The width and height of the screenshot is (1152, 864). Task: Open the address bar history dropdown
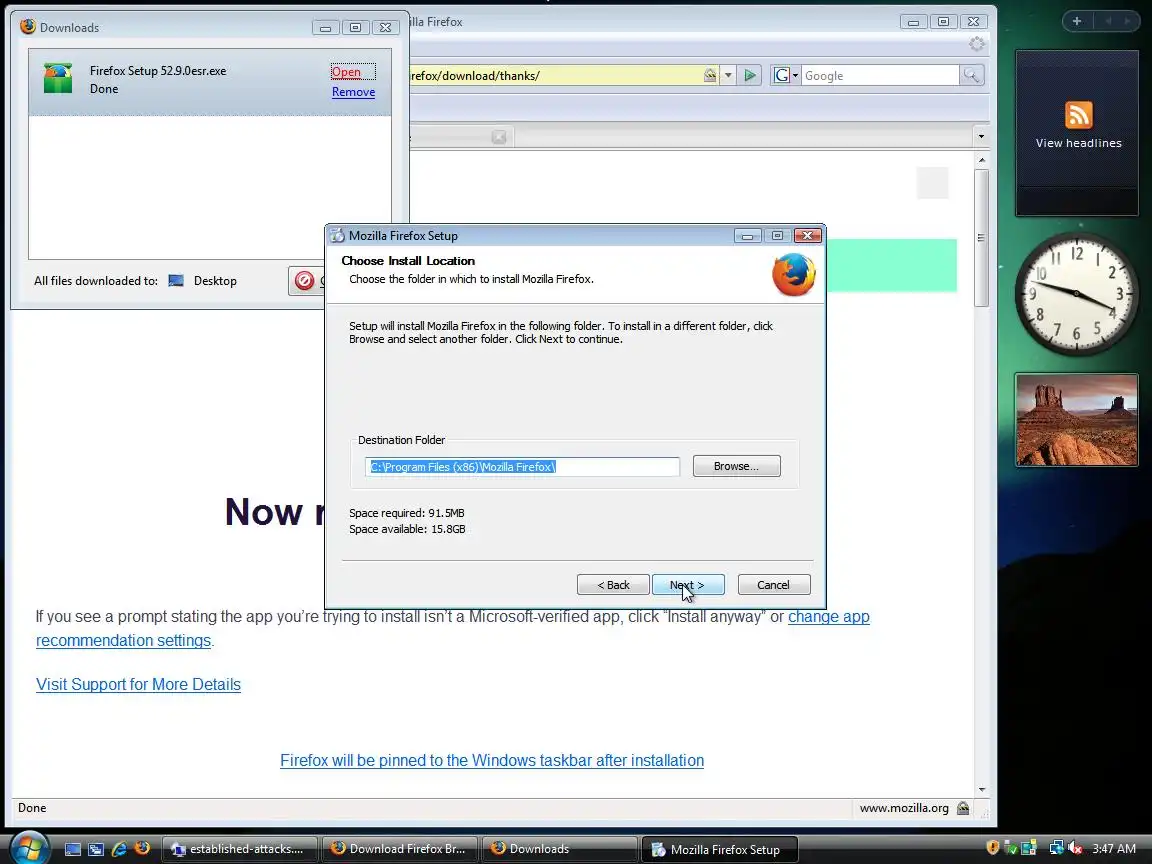(x=728, y=75)
